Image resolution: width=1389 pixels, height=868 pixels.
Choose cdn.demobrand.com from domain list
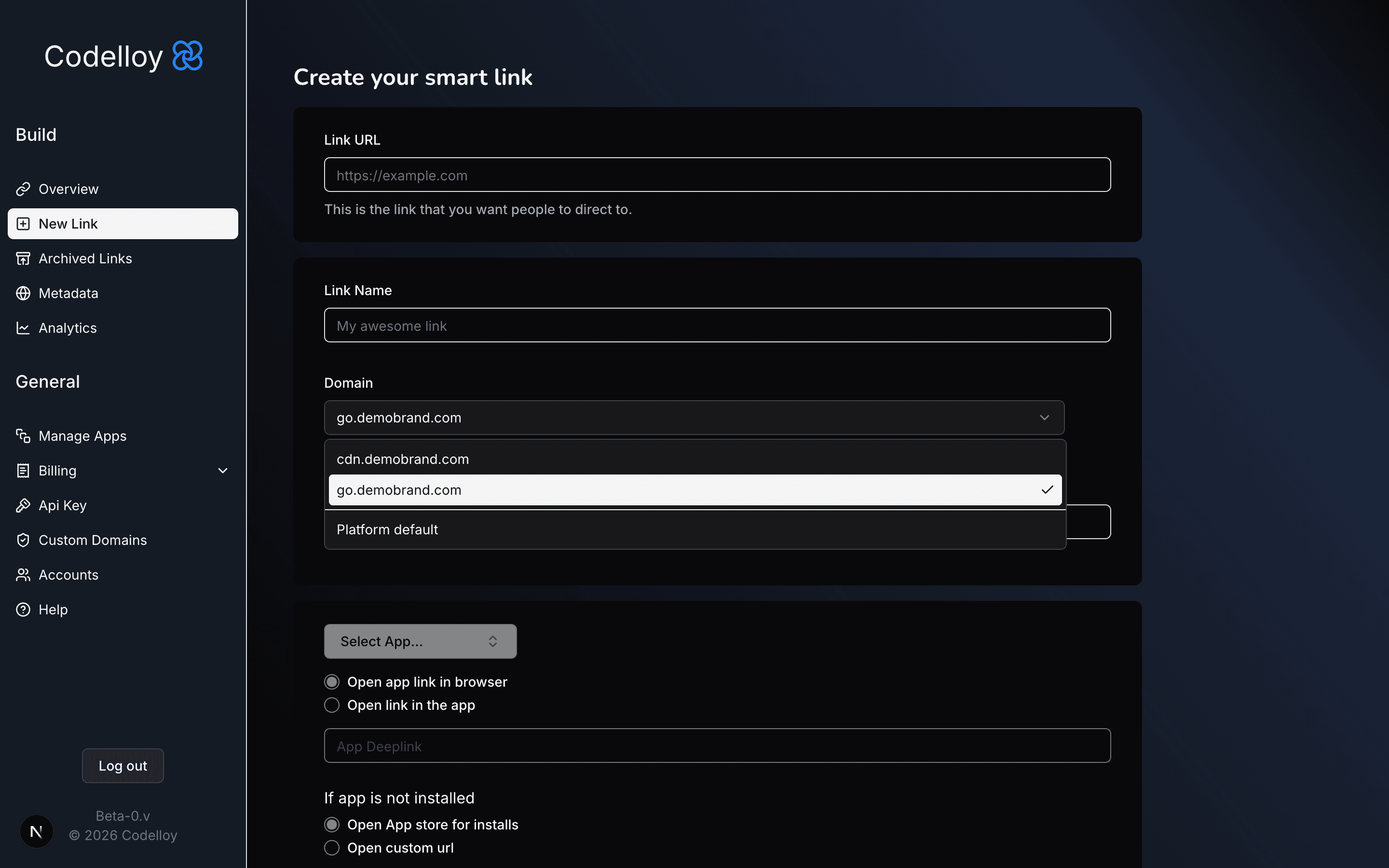coord(695,459)
